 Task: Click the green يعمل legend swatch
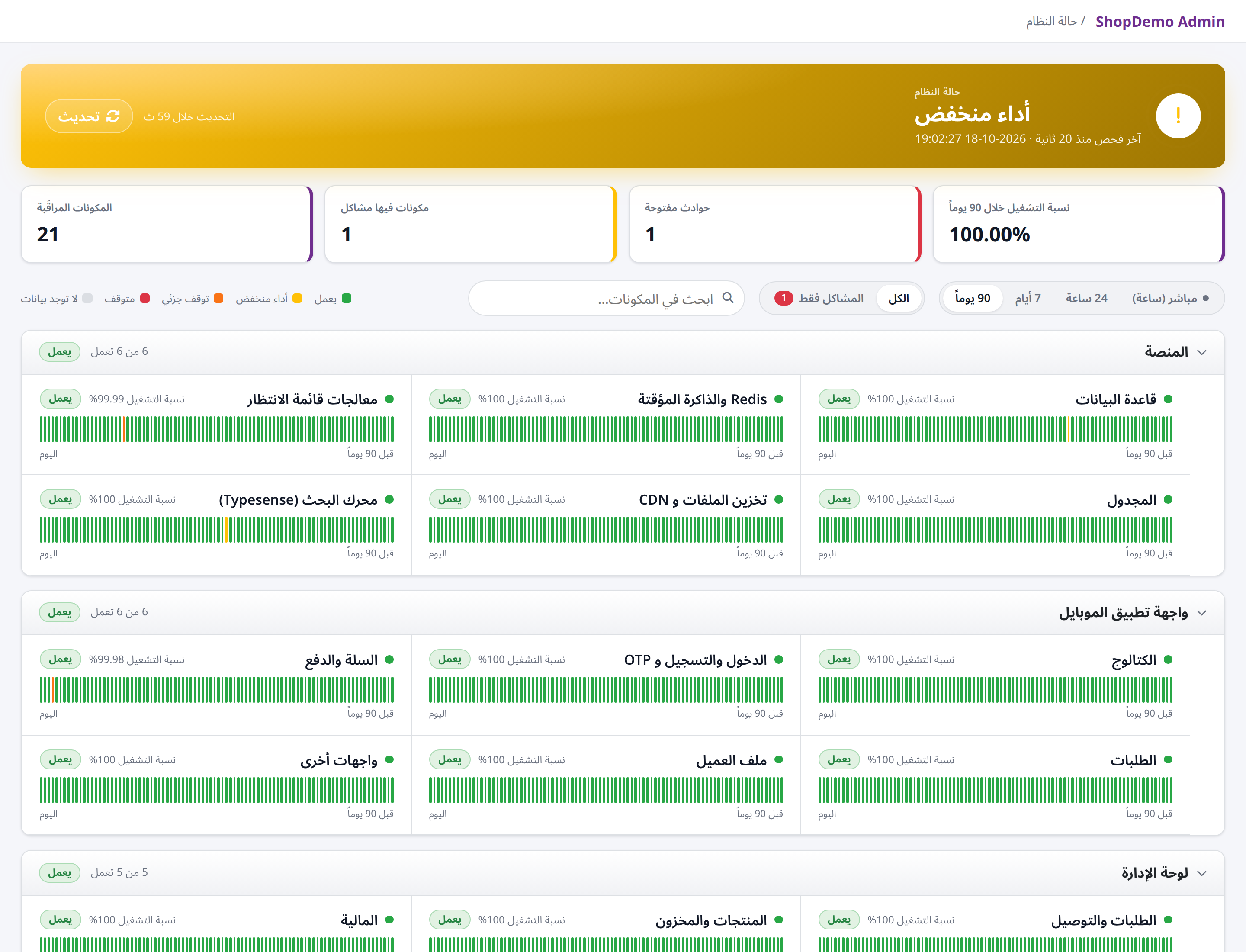(347, 298)
